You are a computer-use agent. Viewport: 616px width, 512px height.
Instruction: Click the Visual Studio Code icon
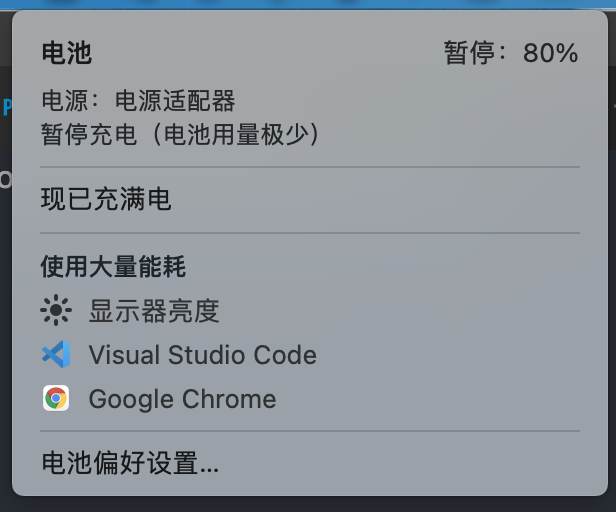[x=56, y=355]
